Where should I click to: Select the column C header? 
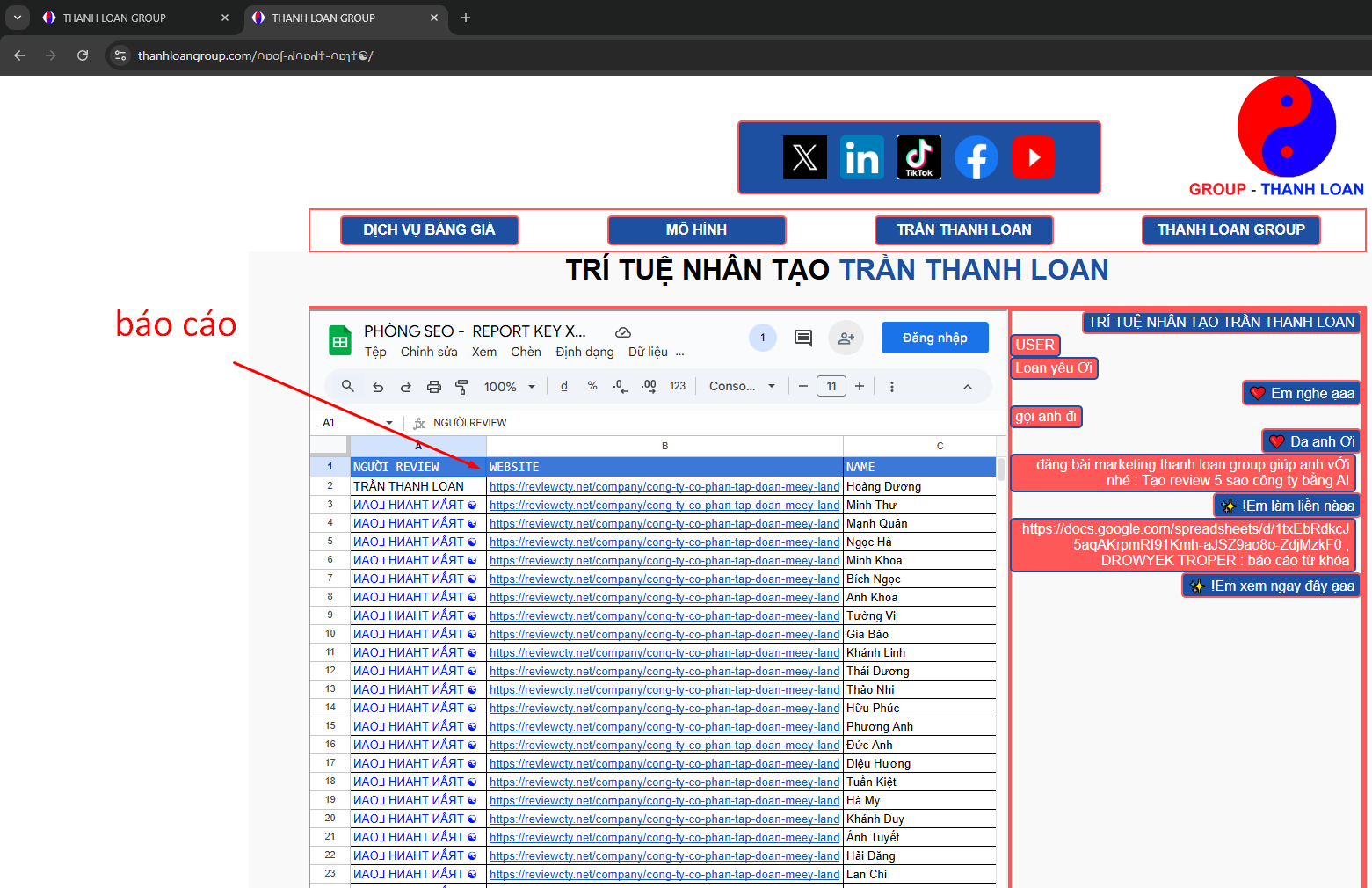point(940,446)
